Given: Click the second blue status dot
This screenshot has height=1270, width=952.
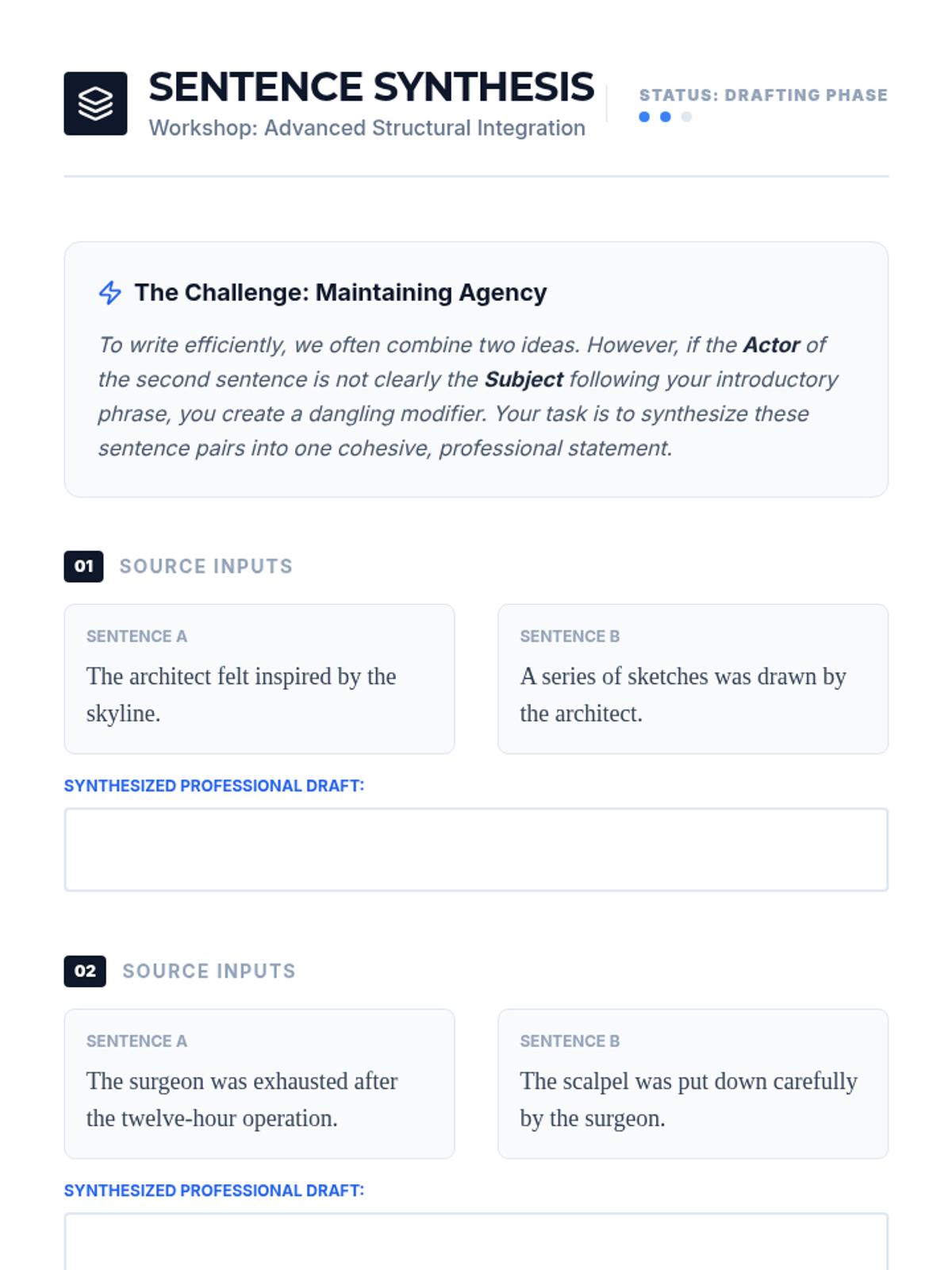Looking at the screenshot, I should (666, 117).
